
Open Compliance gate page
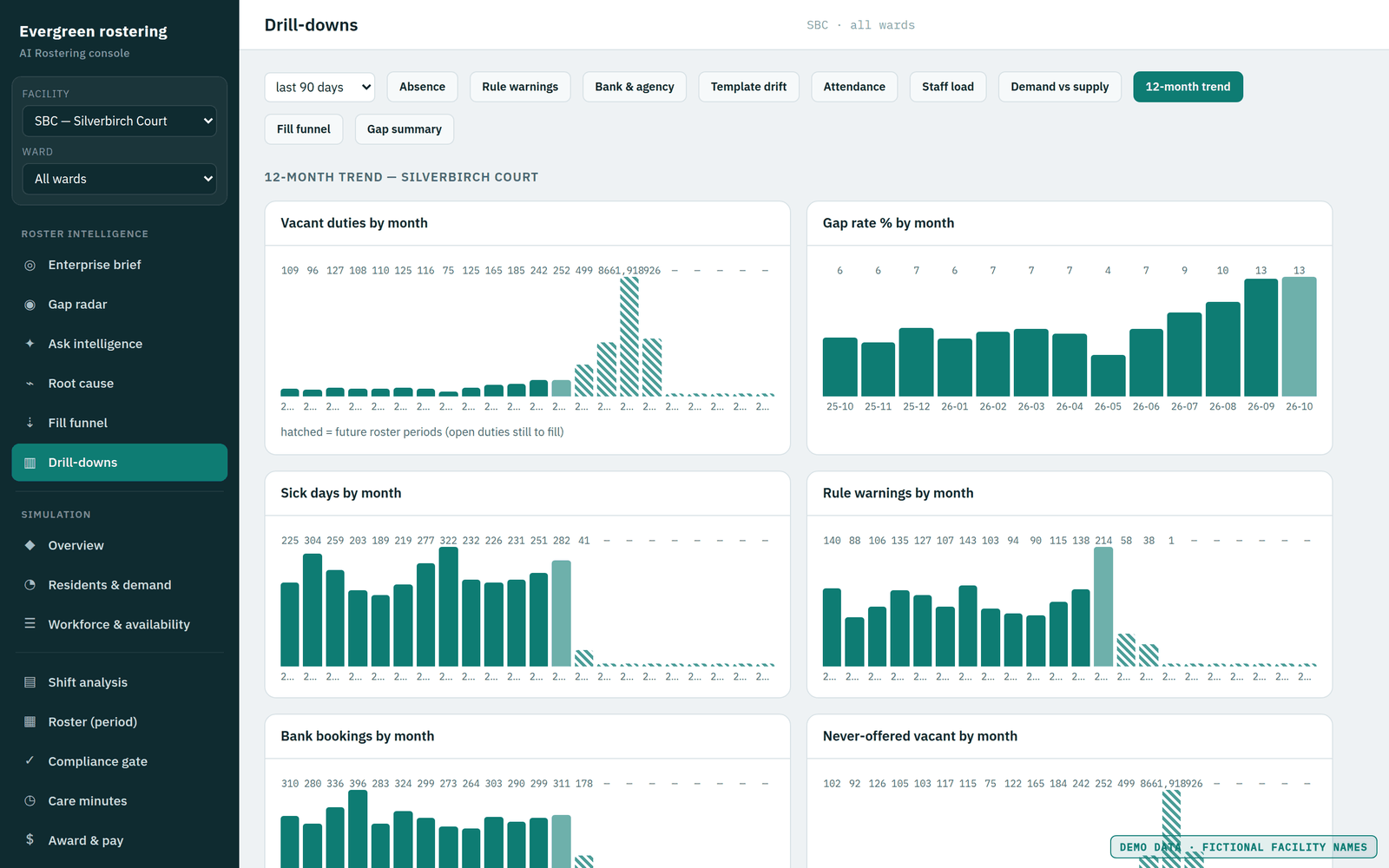tap(120, 761)
